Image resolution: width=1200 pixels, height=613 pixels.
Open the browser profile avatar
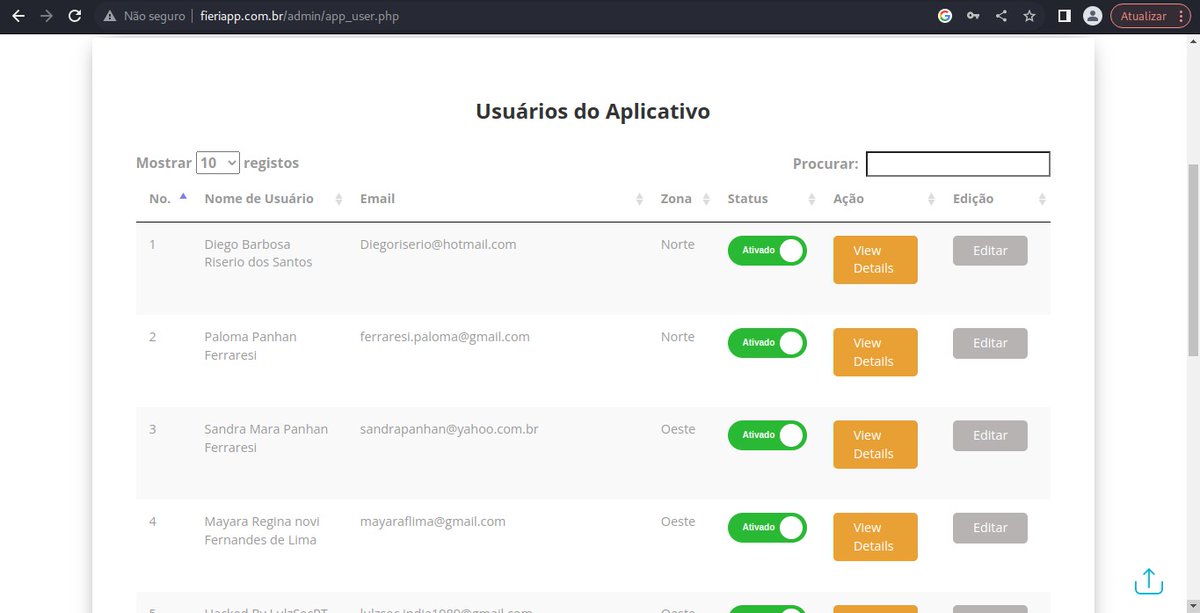(x=1093, y=16)
